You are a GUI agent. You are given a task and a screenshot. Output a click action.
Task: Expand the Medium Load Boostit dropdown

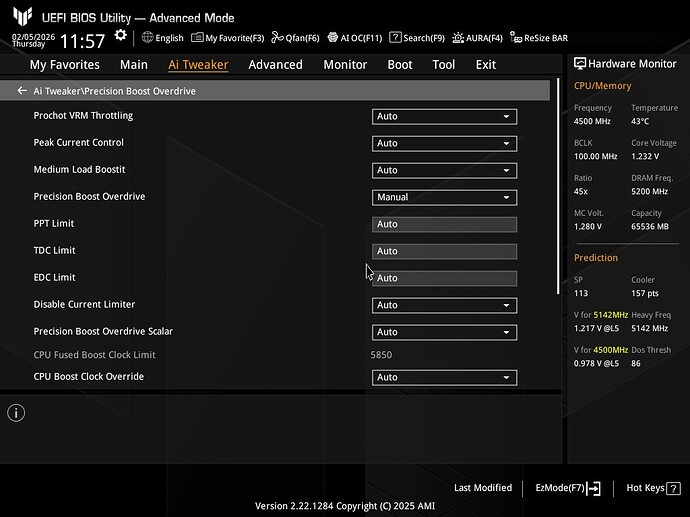pyautogui.click(x=444, y=170)
